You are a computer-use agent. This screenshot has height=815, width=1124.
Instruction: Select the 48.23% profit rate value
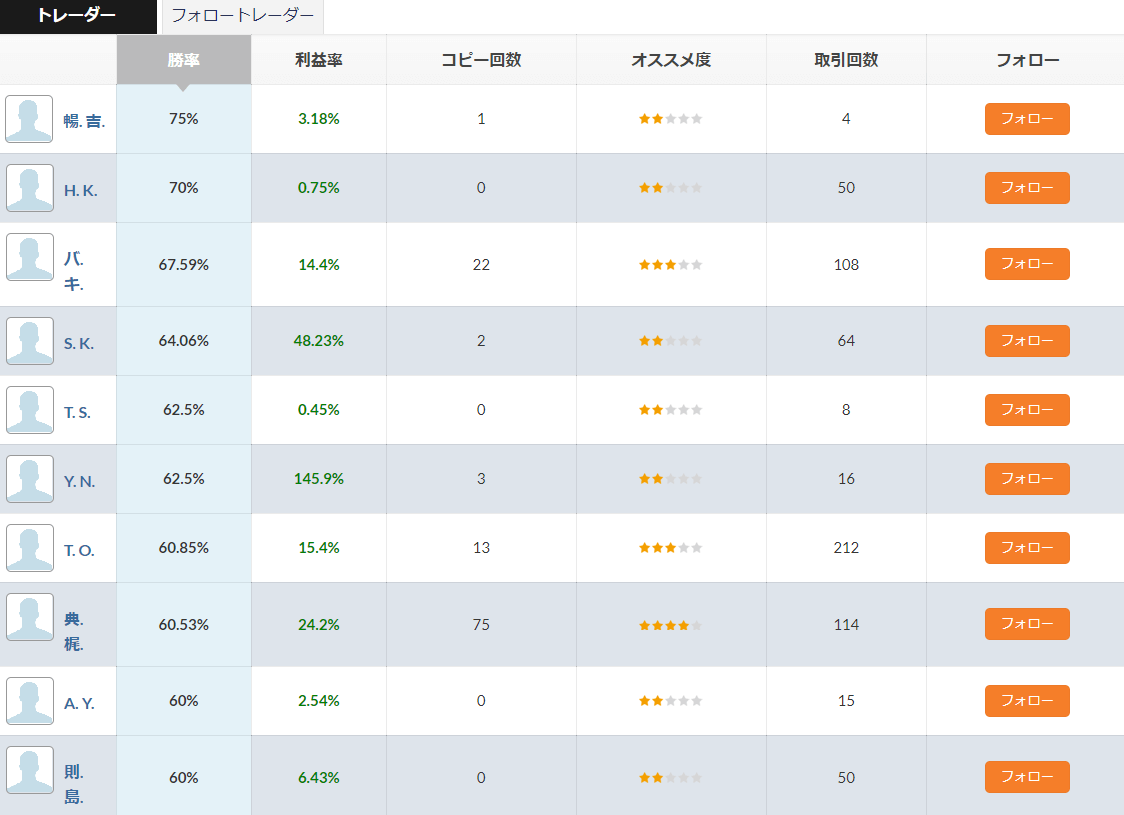pos(319,340)
